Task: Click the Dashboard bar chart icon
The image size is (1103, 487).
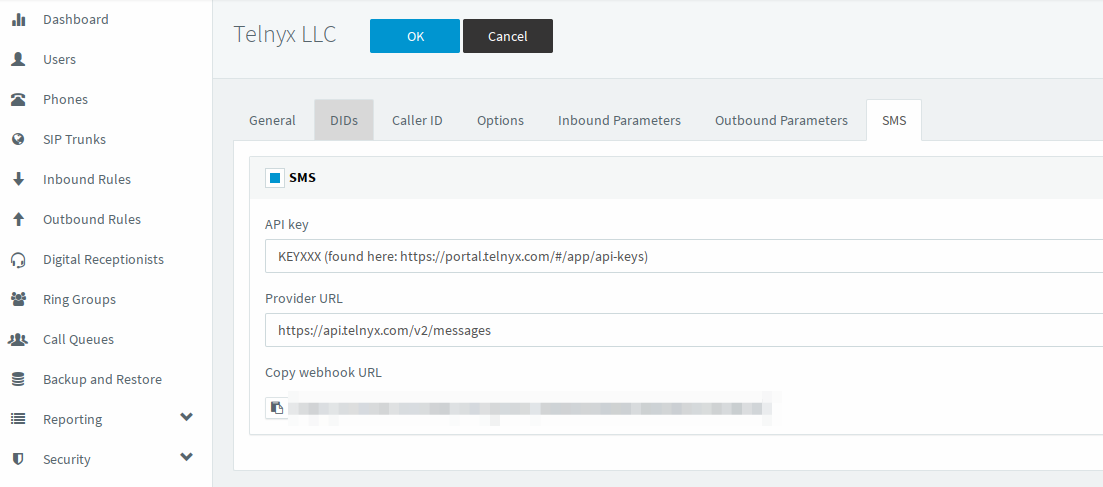Action: 18,20
